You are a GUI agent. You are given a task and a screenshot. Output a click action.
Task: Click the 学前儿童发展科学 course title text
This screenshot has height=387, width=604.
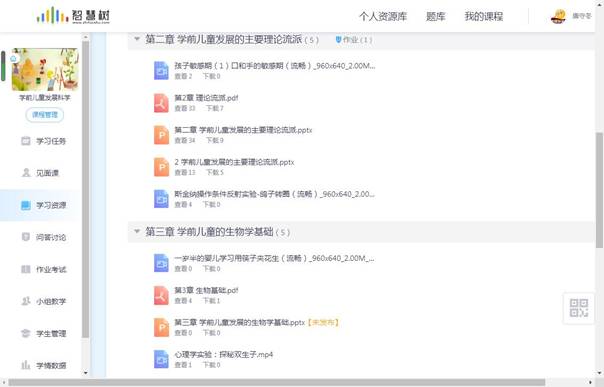(45, 98)
